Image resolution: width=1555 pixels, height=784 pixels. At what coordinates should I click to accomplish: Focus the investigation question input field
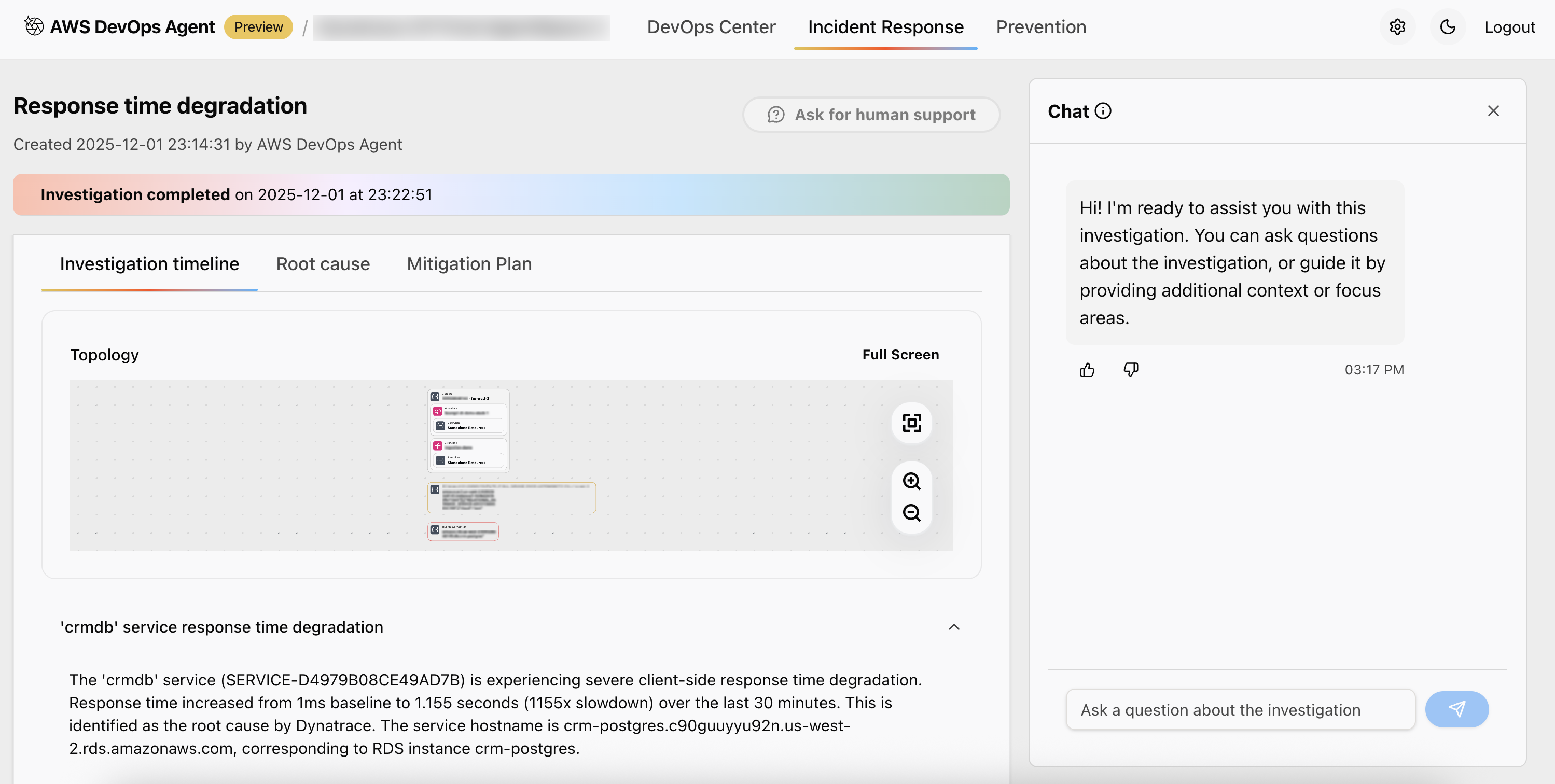(1240, 710)
